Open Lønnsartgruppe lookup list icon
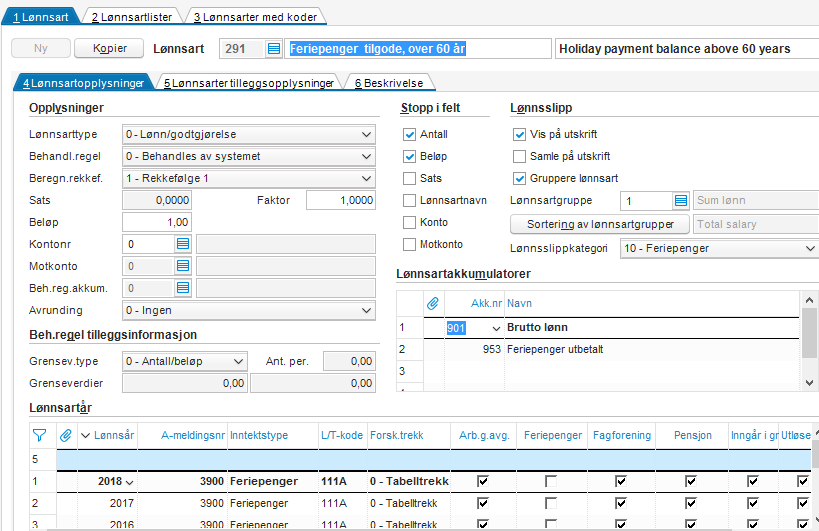Viewport: 819px width, 531px height. click(x=680, y=201)
